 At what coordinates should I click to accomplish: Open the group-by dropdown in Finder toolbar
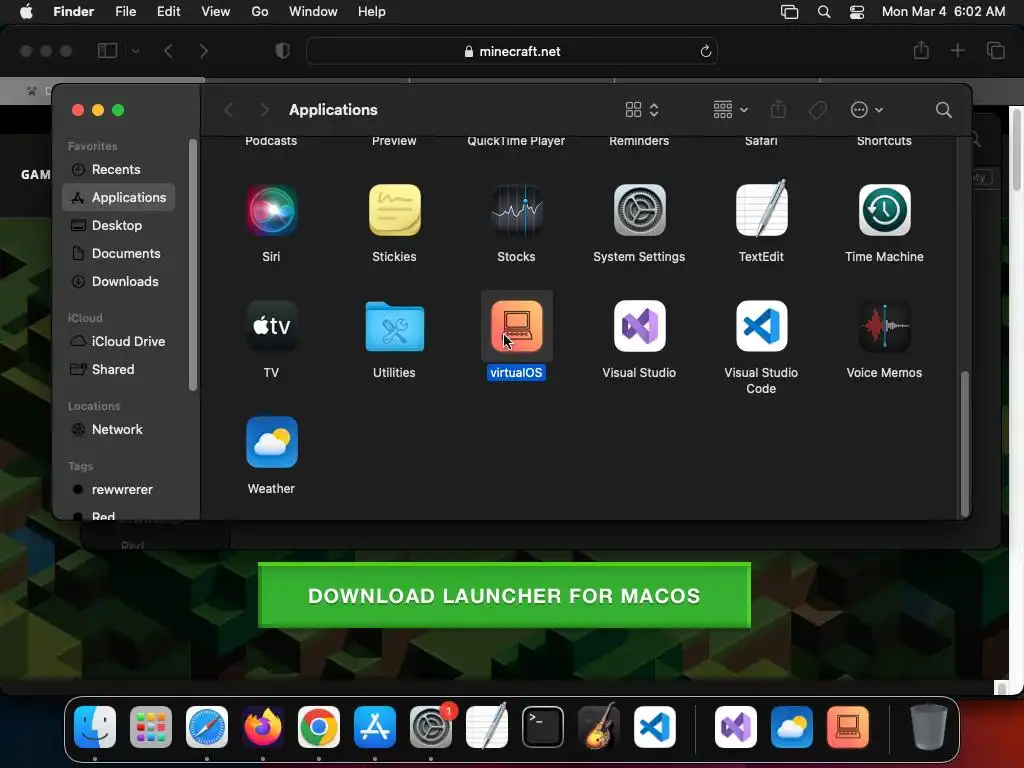click(730, 110)
